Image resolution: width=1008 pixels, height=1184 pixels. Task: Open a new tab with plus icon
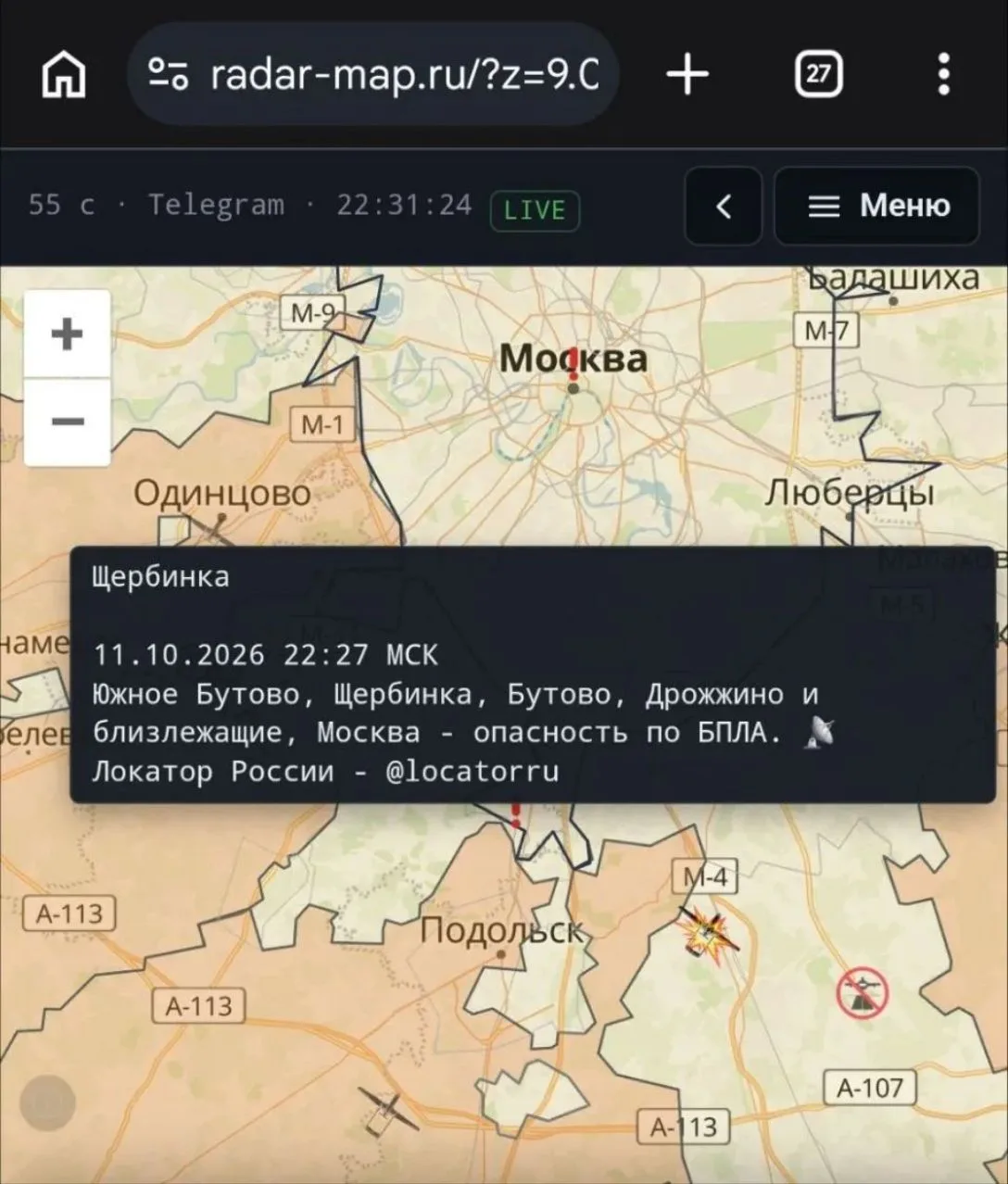[x=687, y=74]
